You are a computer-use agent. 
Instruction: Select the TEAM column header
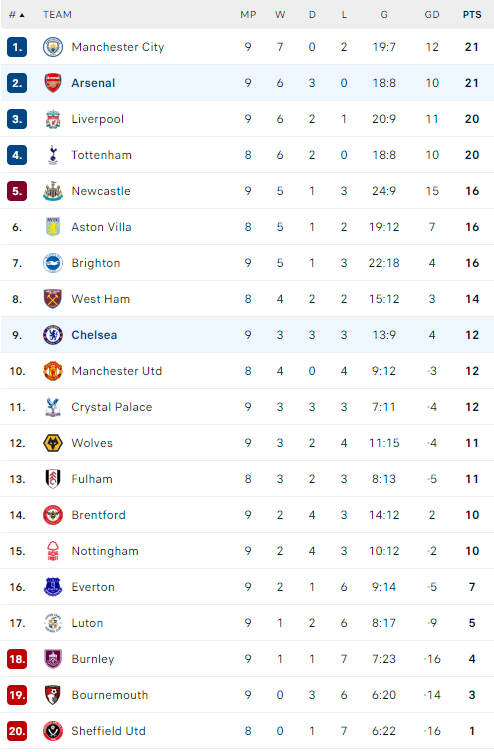[x=57, y=15]
